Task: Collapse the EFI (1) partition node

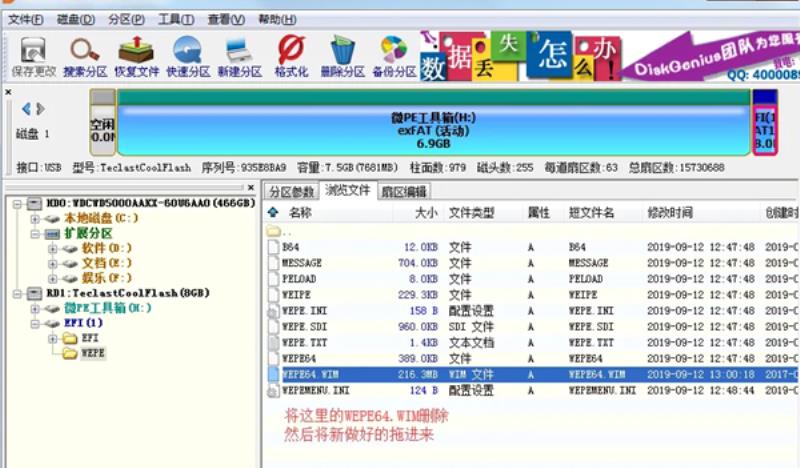Action: point(35,323)
